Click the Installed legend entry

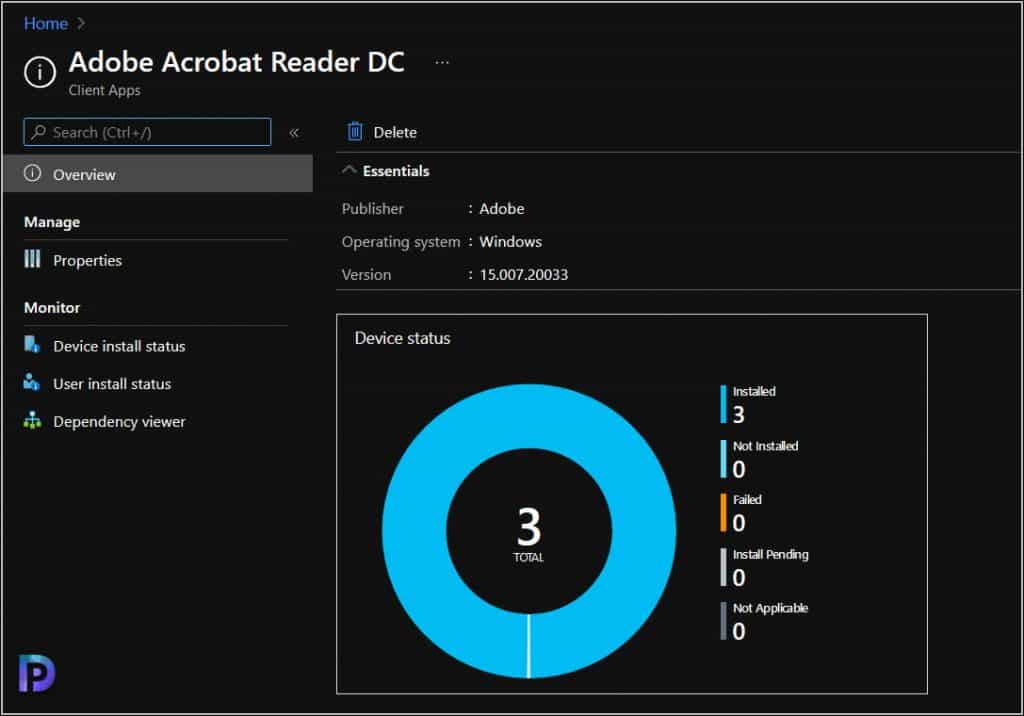coord(748,404)
